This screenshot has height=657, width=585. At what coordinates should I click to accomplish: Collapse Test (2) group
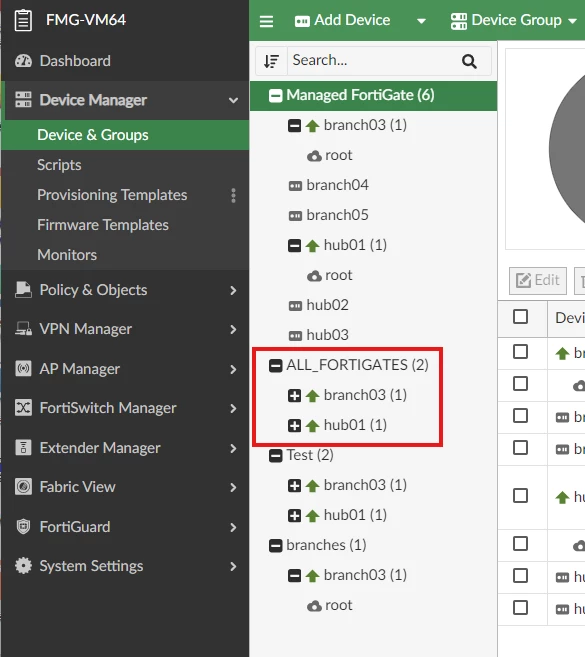[x=275, y=455]
